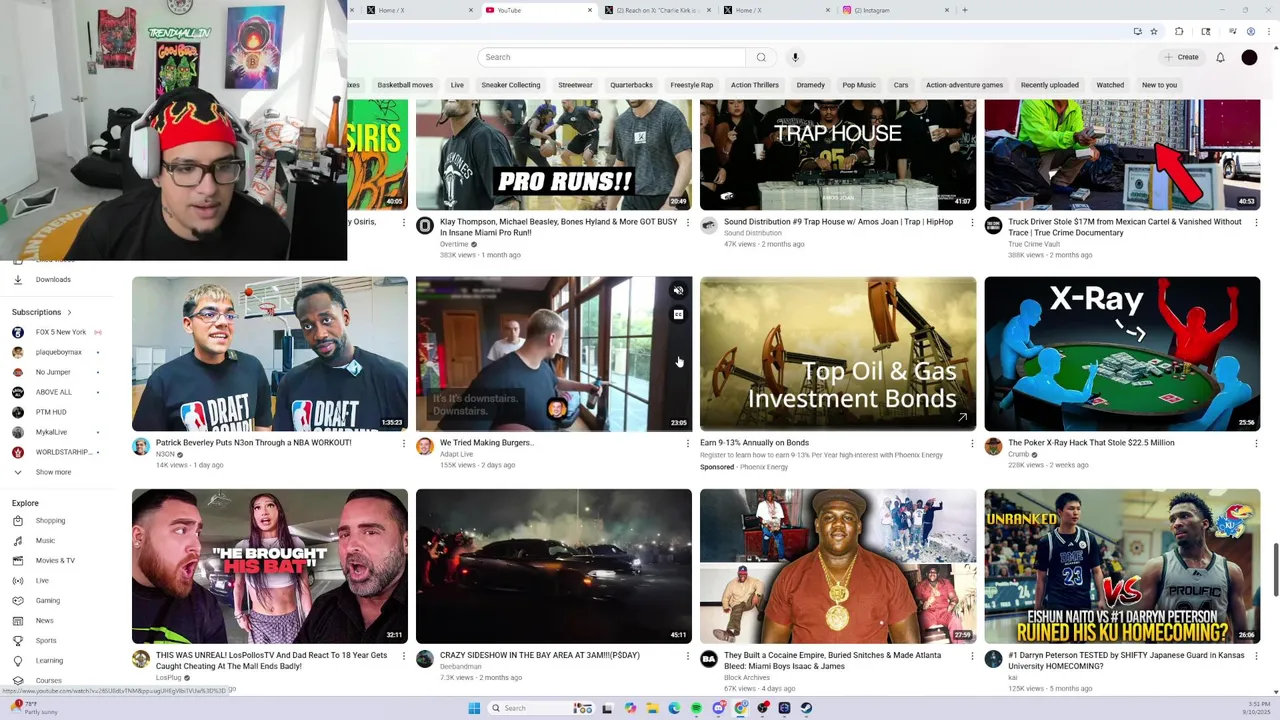1280x720 pixels.
Task: Open more options for Cocaine Empire video
Action: (972, 656)
